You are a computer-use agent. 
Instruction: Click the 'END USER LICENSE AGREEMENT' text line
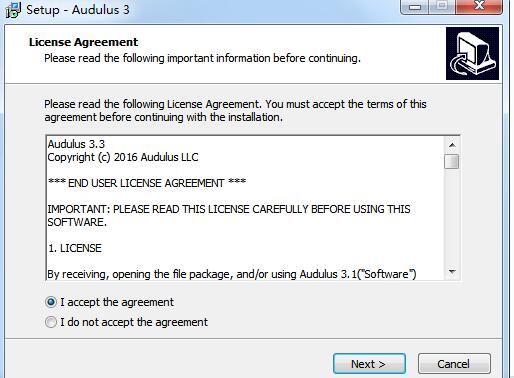coord(147,183)
